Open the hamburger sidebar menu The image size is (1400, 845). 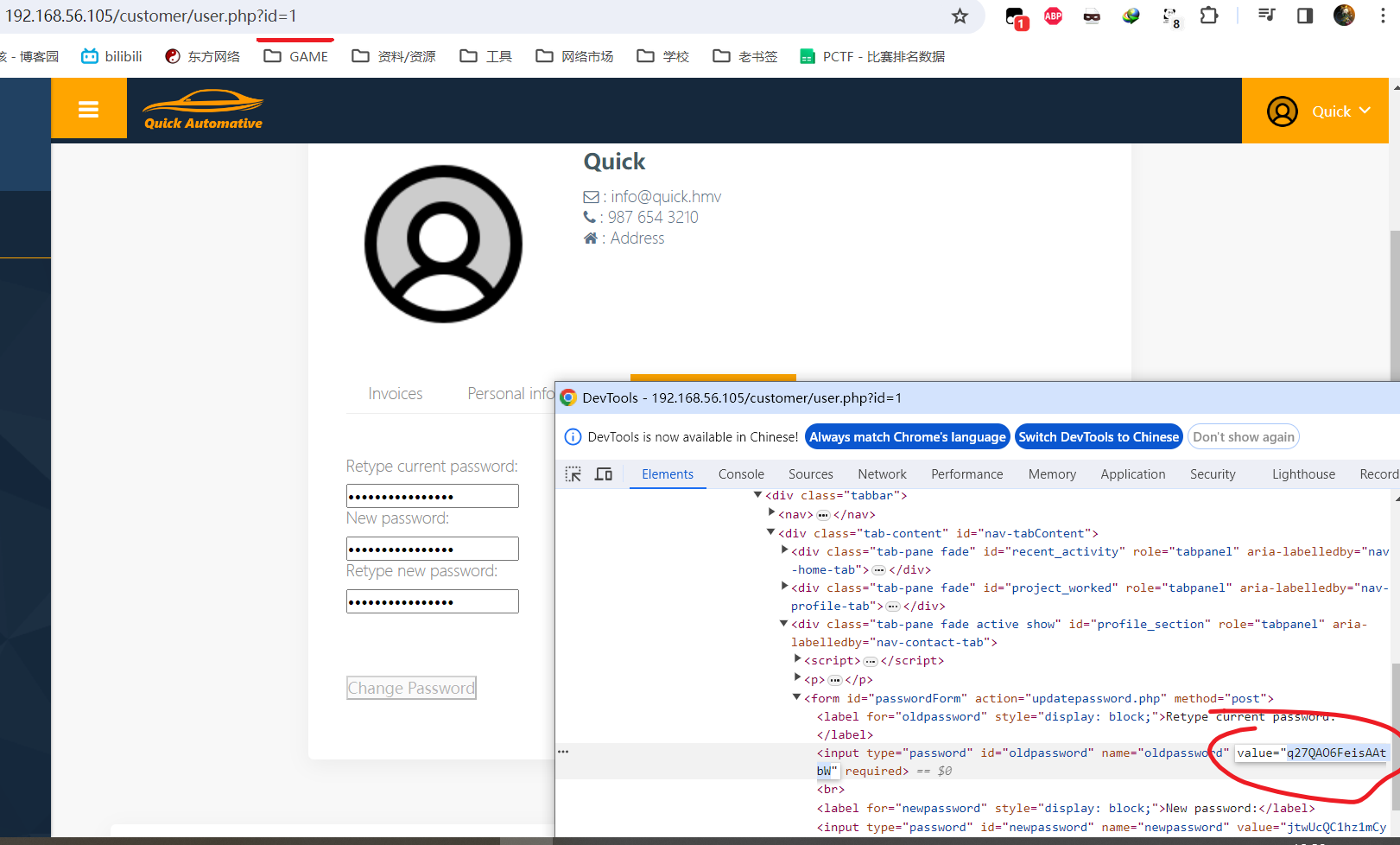click(88, 109)
